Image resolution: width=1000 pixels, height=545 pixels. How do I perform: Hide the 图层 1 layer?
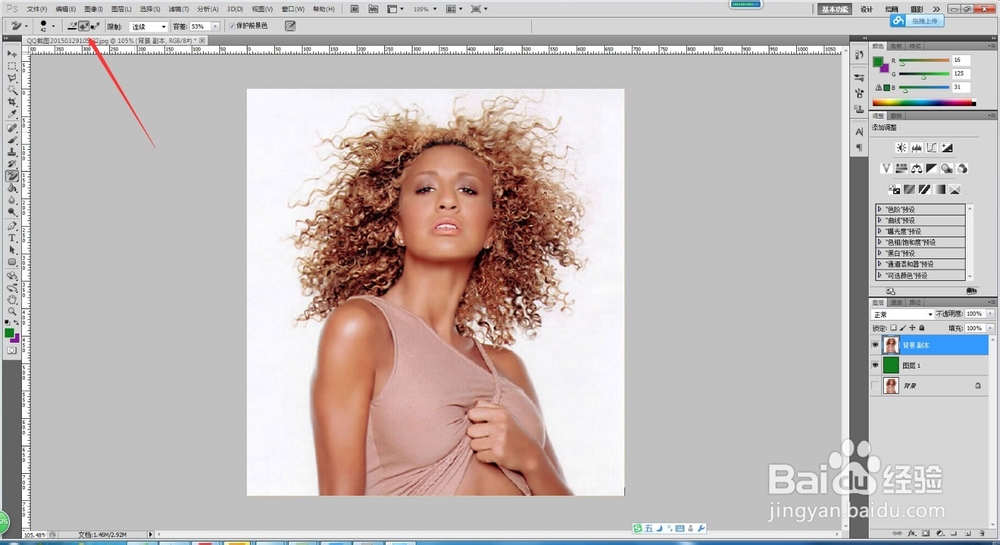(x=875, y=365)
